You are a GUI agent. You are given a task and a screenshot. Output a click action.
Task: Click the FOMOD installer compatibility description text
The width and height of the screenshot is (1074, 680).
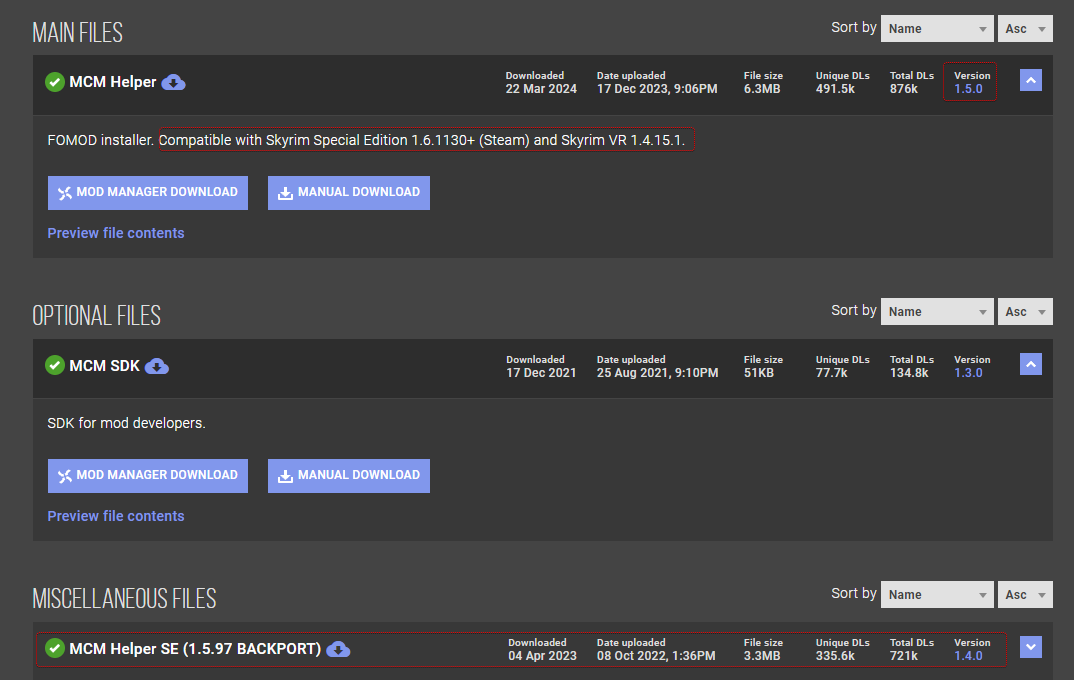click(366, 140)
